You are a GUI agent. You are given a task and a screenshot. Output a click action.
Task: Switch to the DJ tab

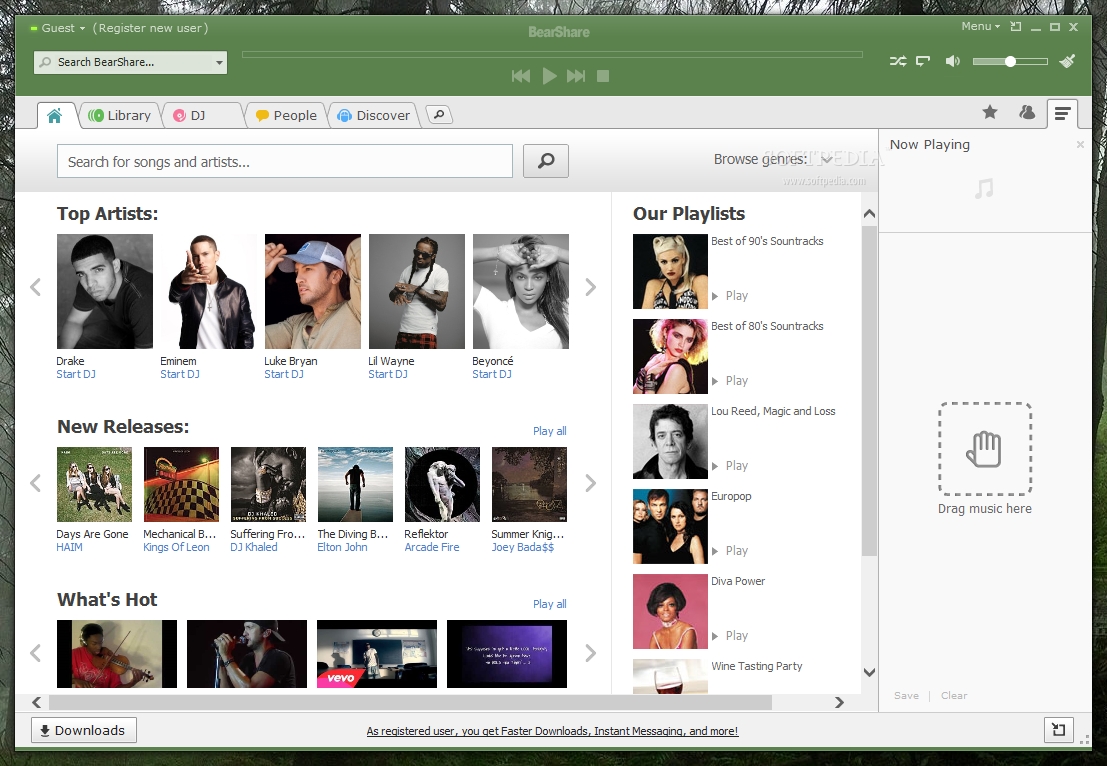click(201, 115)
